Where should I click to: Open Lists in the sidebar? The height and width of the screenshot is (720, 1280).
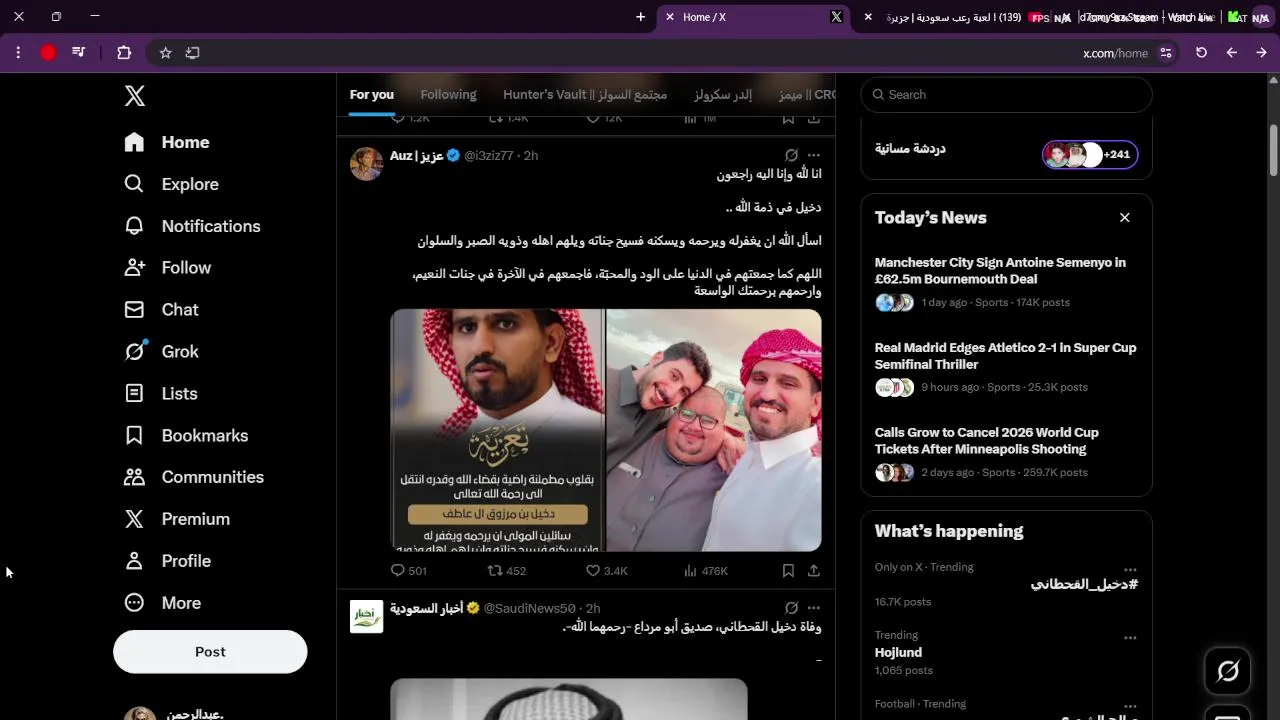160,394
